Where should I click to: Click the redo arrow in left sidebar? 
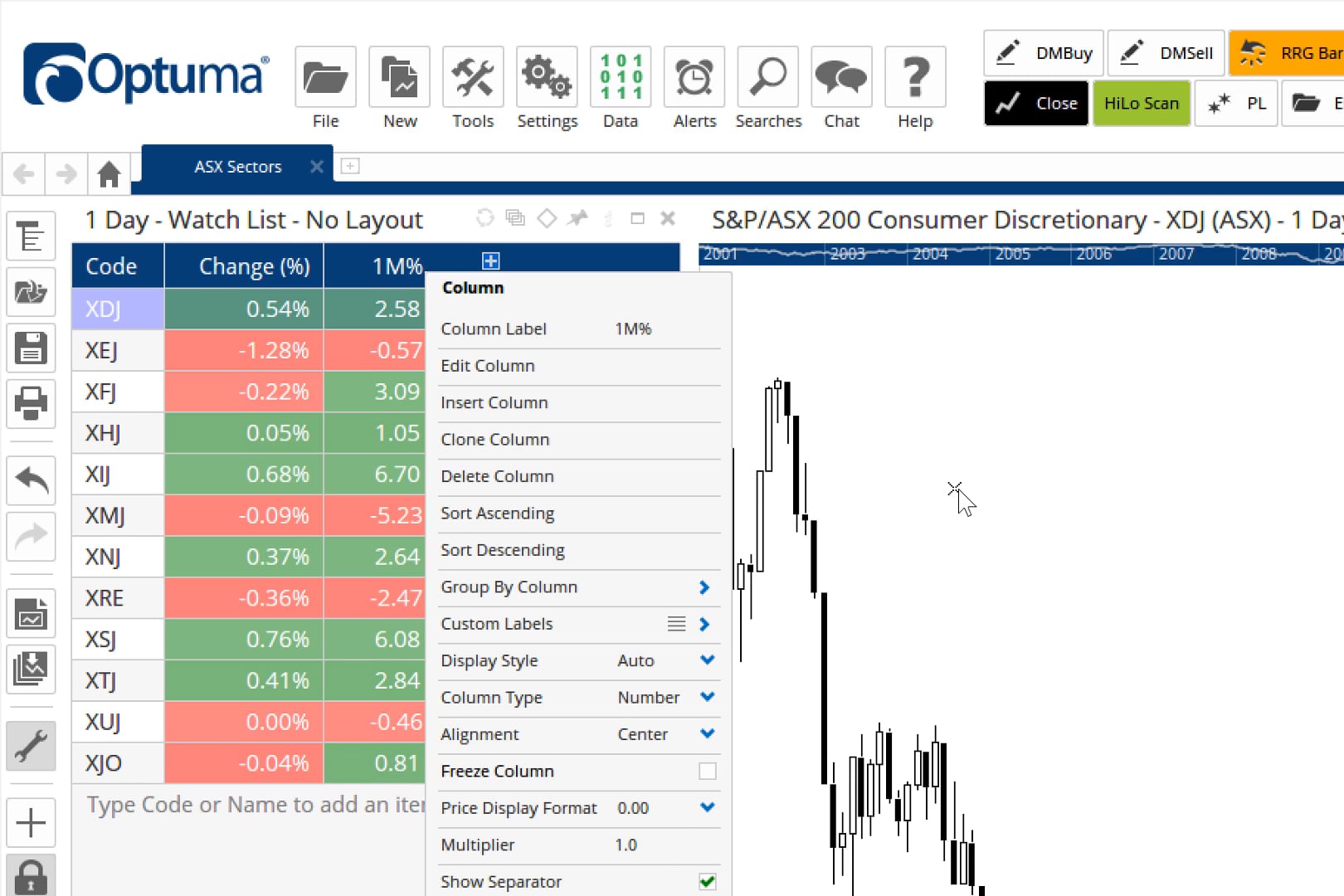pyautogui.click(x=31, y=536)
